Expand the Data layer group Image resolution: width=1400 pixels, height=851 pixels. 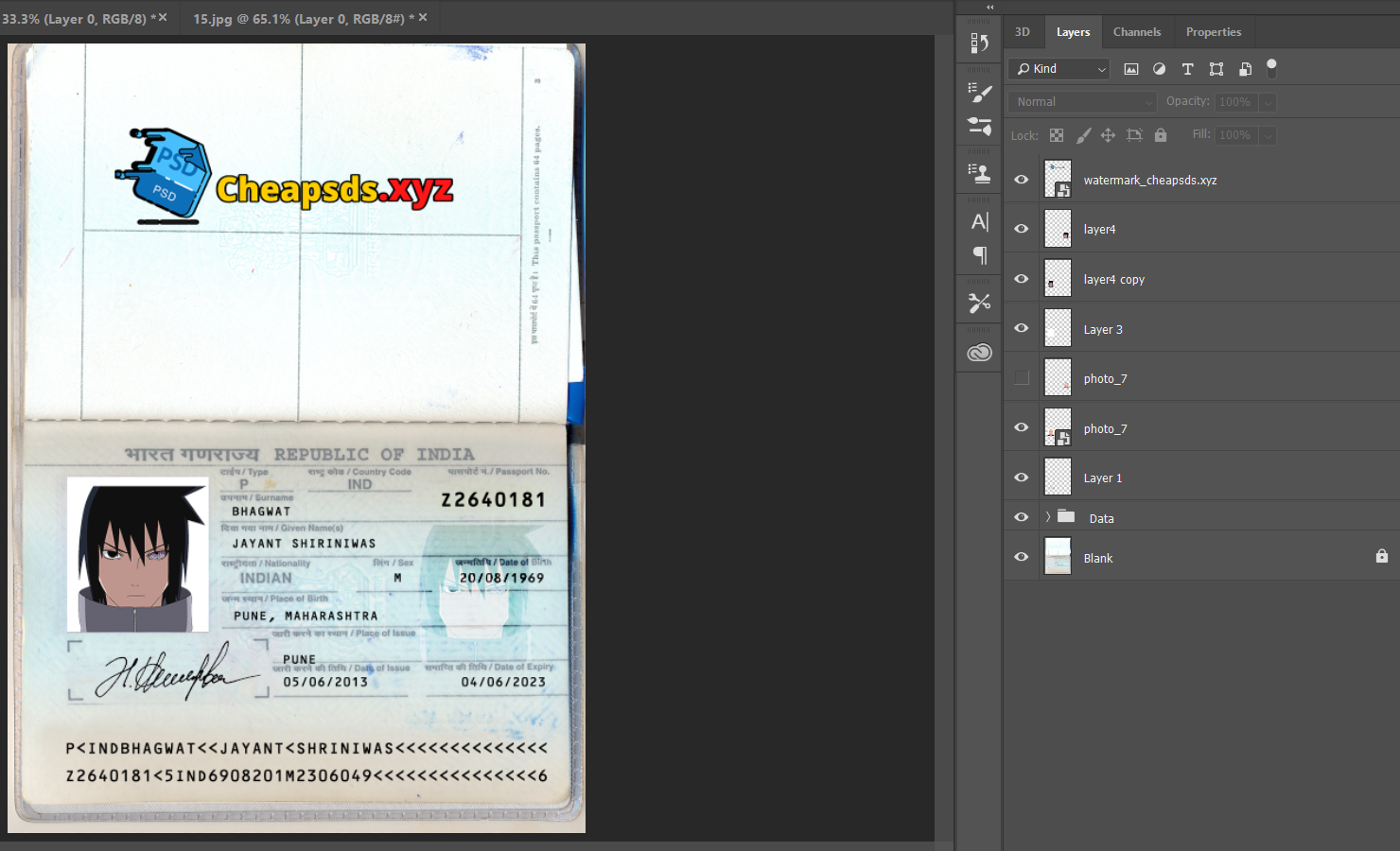point(1048,517)
